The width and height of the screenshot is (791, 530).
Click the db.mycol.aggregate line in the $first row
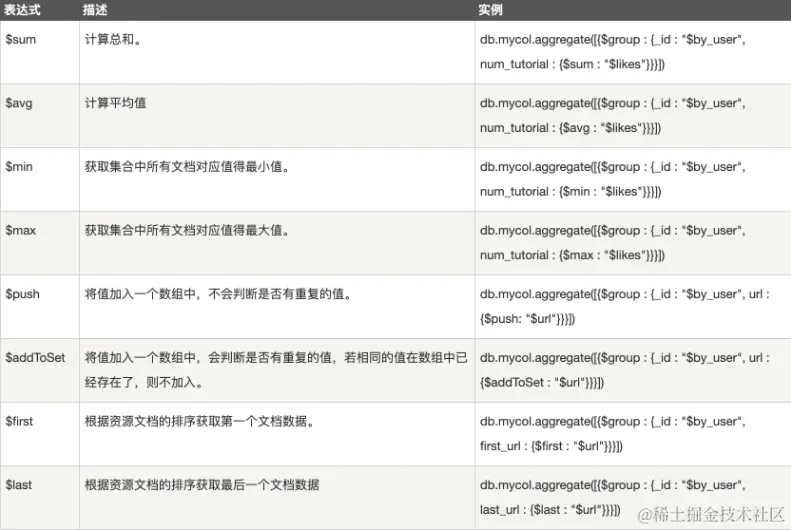(x=613, y=421)
